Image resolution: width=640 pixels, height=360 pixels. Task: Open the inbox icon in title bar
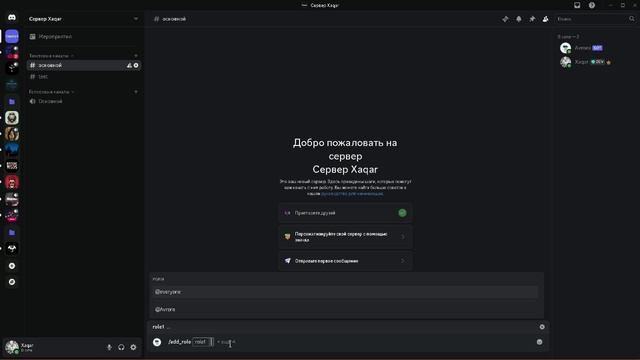(577, 5)
